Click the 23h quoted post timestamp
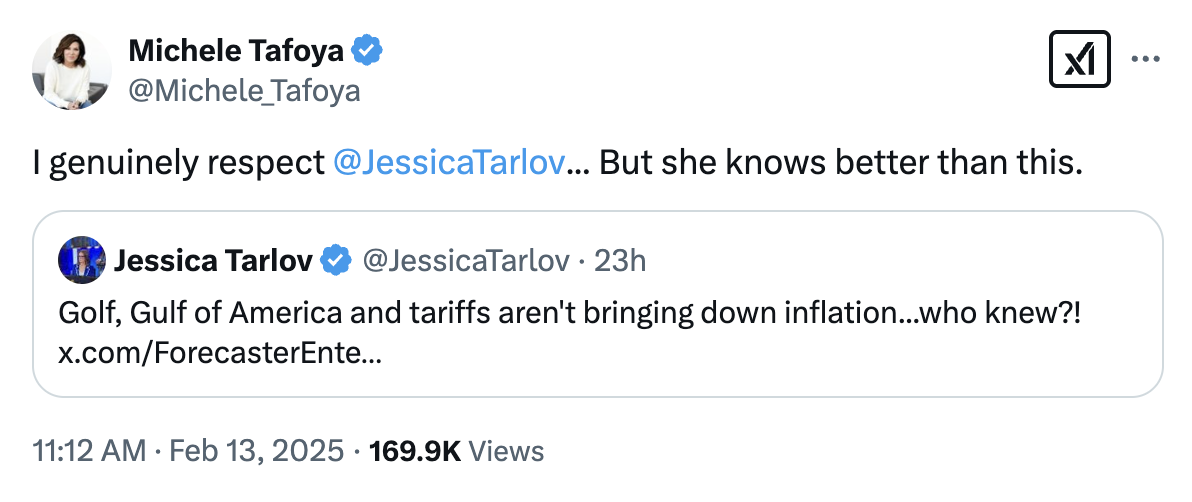Viewport: 1192px width, 502px height. click(x=620, y=261)
